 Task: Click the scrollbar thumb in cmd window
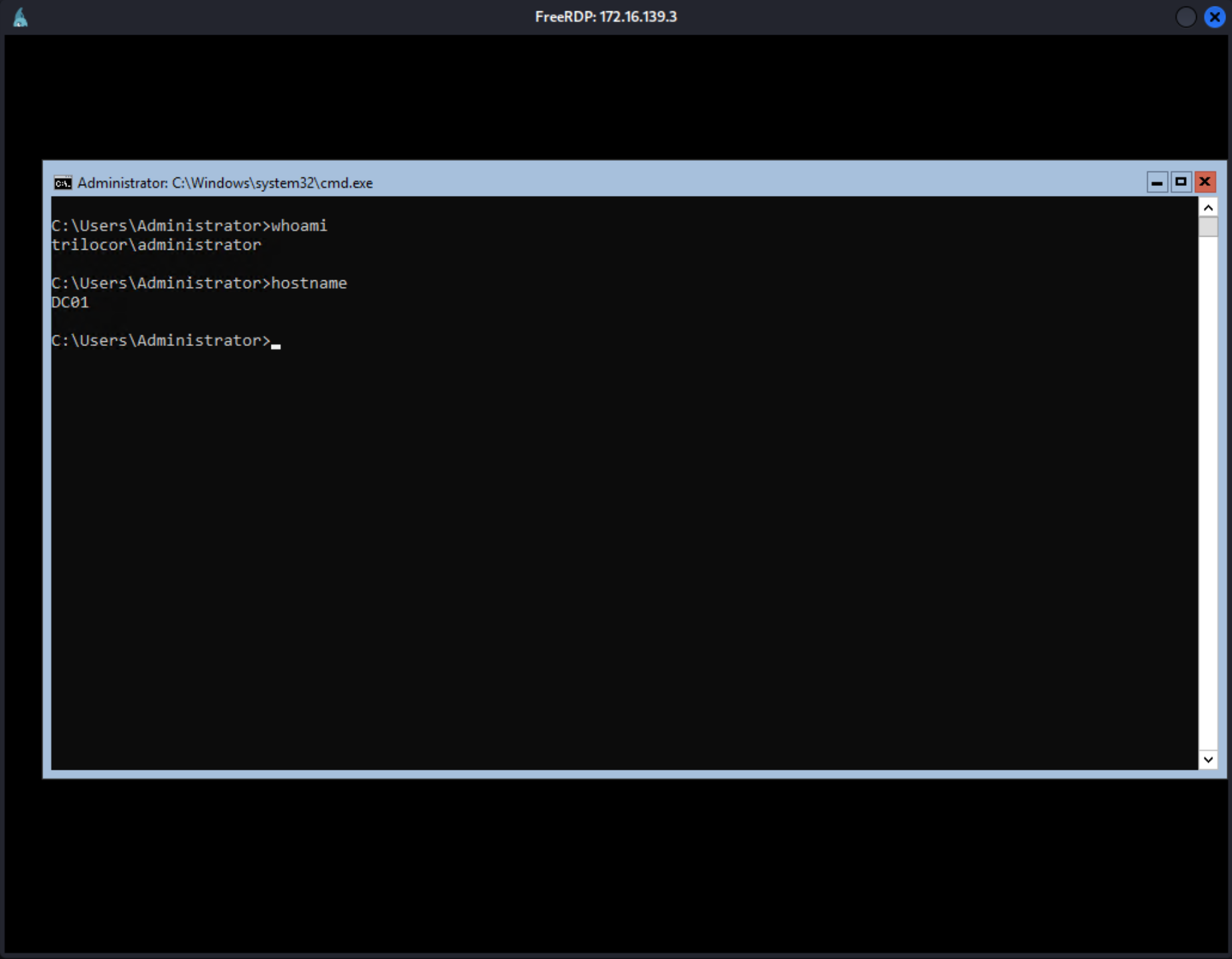tap(1208, 227)
